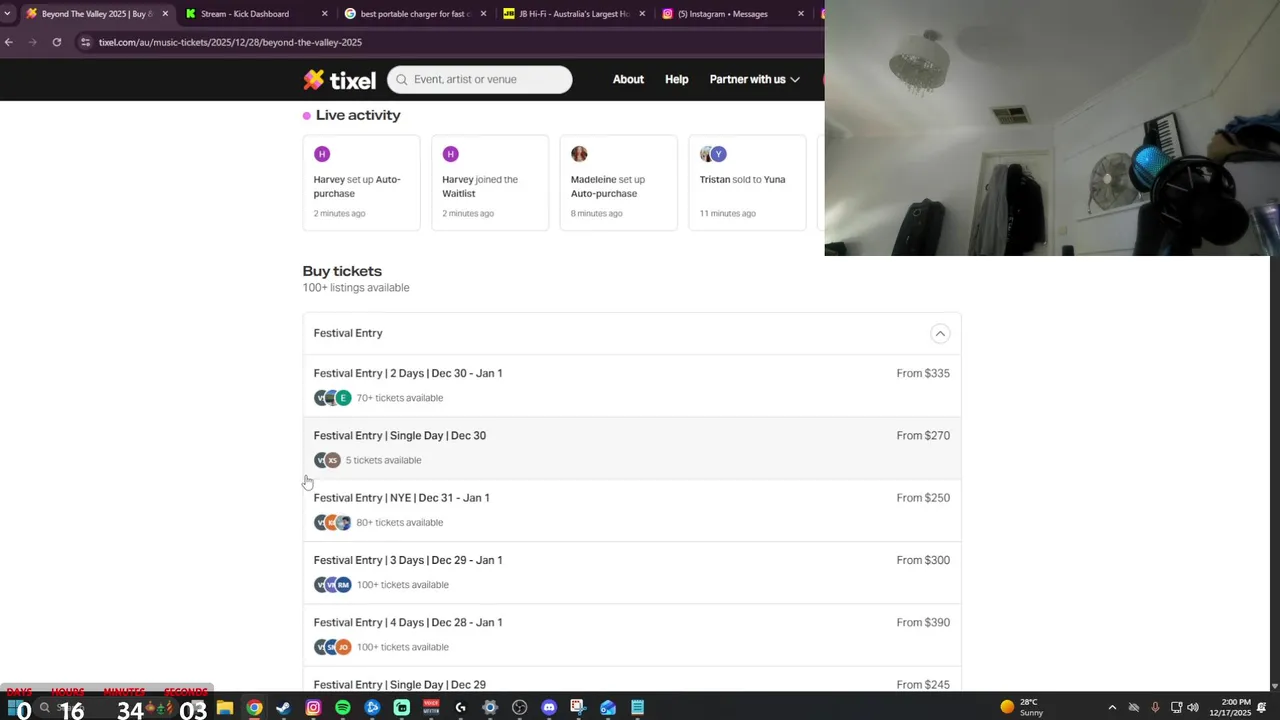The width and height of the screenshot is (1280, 720).
Task: Click the From $250 price
Action: tap(923, 497)
